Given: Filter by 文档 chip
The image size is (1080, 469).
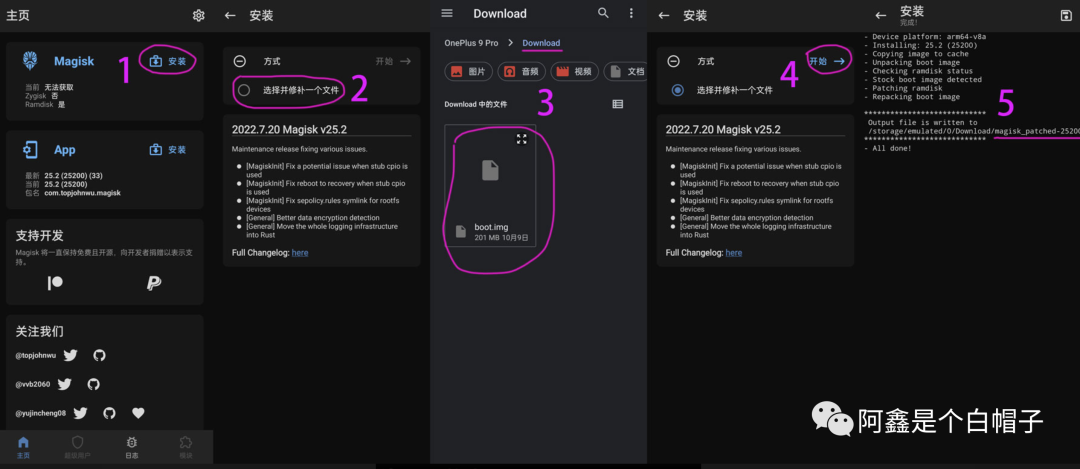Looking at the screenshot, I should 626,71.
